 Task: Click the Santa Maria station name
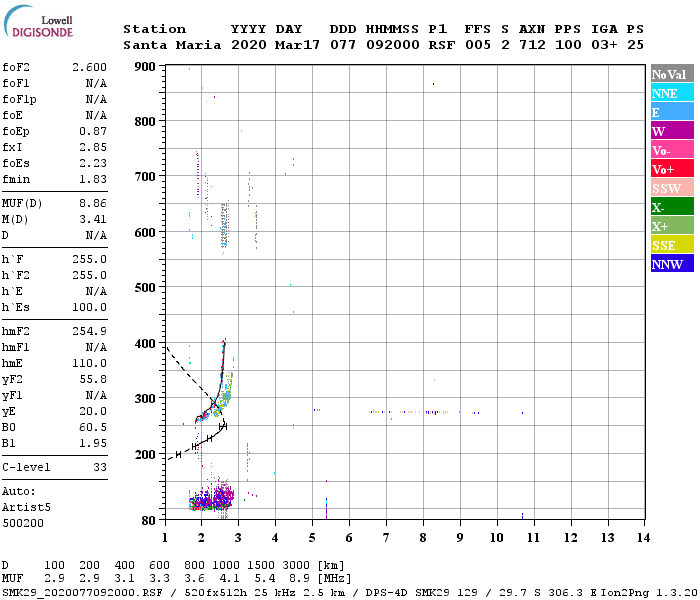pos(172,45)
